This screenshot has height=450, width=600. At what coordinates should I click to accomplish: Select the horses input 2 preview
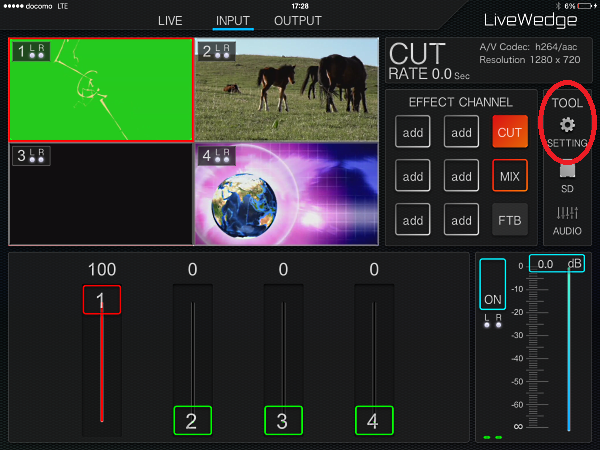pyautogui.click(x=287, y=90)
